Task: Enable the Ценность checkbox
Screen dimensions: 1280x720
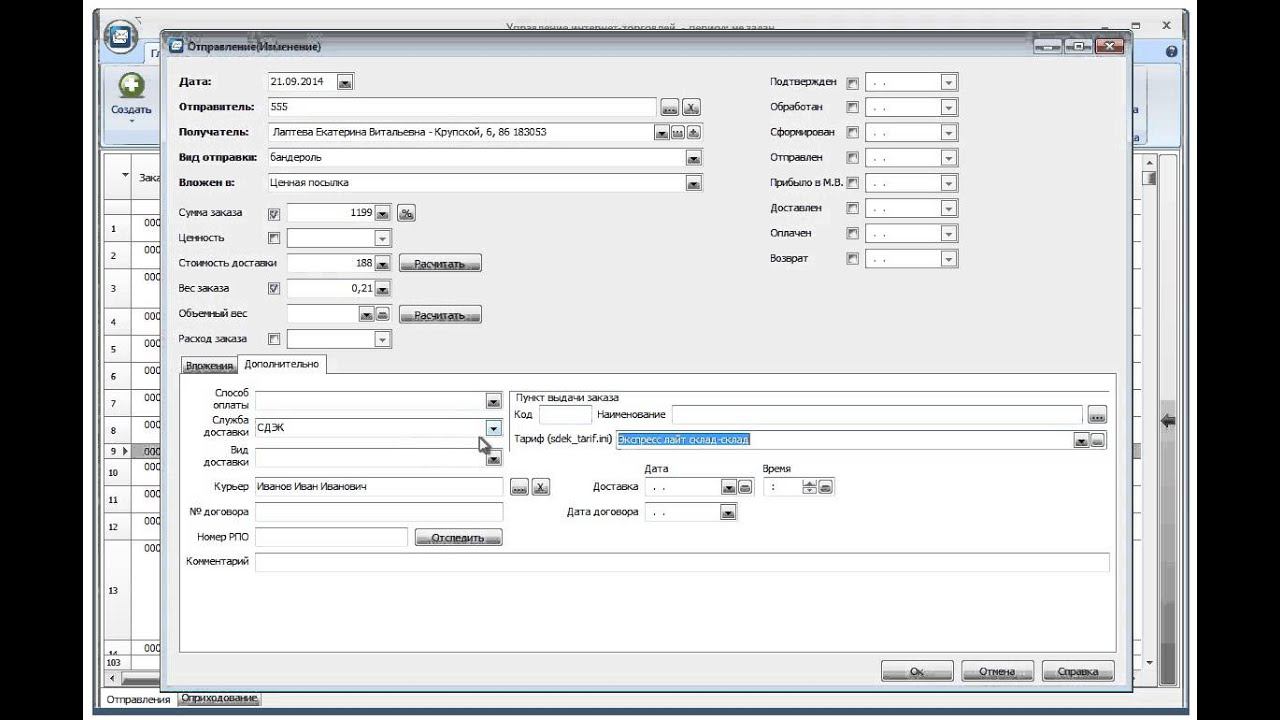Action: [x=274, y=238]
